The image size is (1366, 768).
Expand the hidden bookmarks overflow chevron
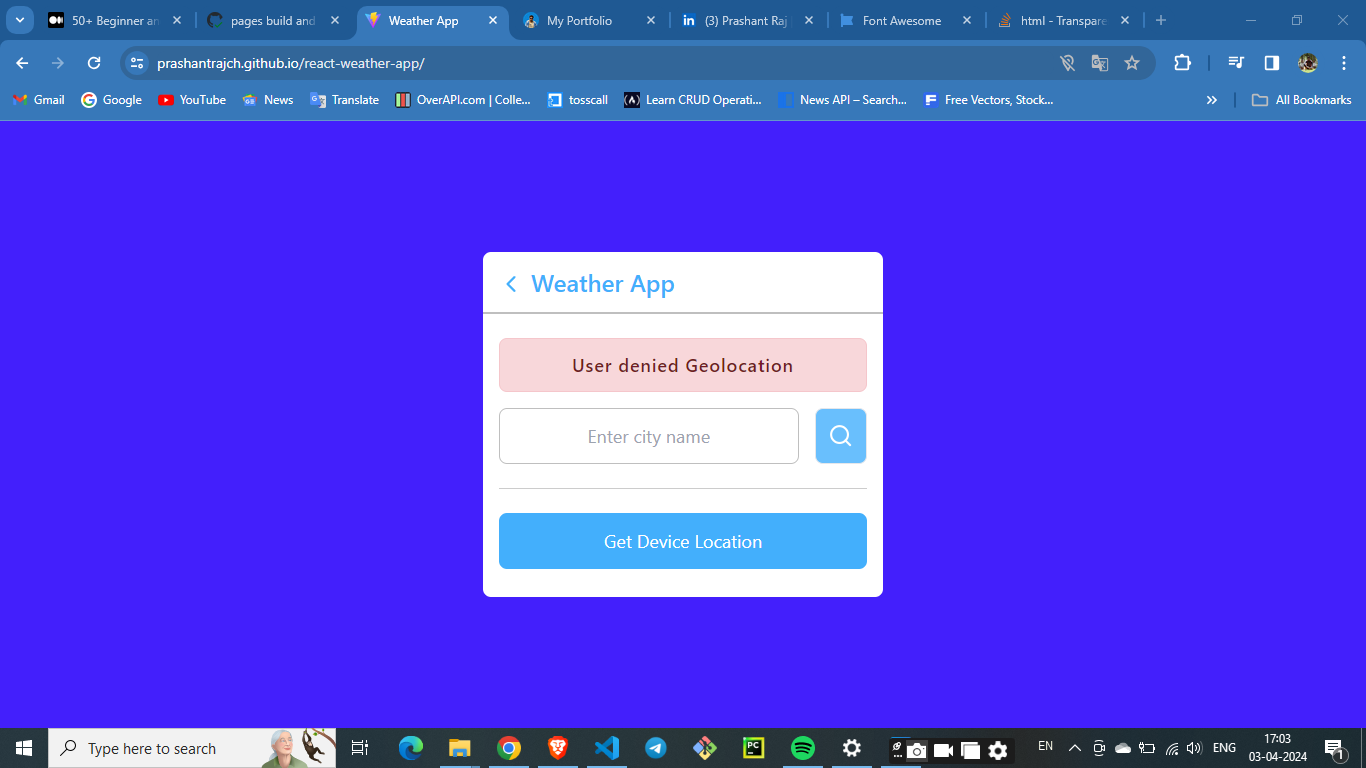tap(1212, 100)
